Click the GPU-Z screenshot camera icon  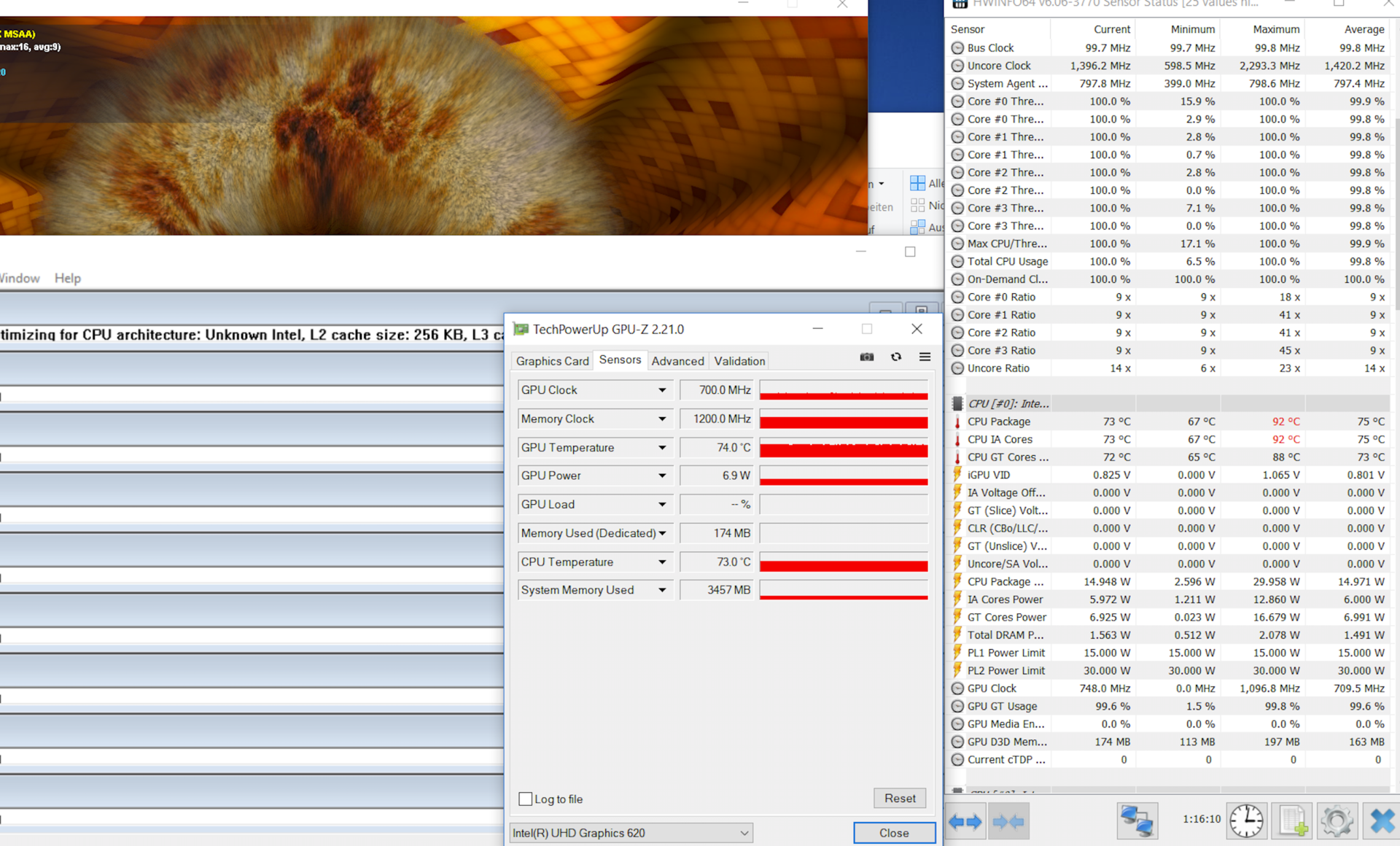point(866,357)
